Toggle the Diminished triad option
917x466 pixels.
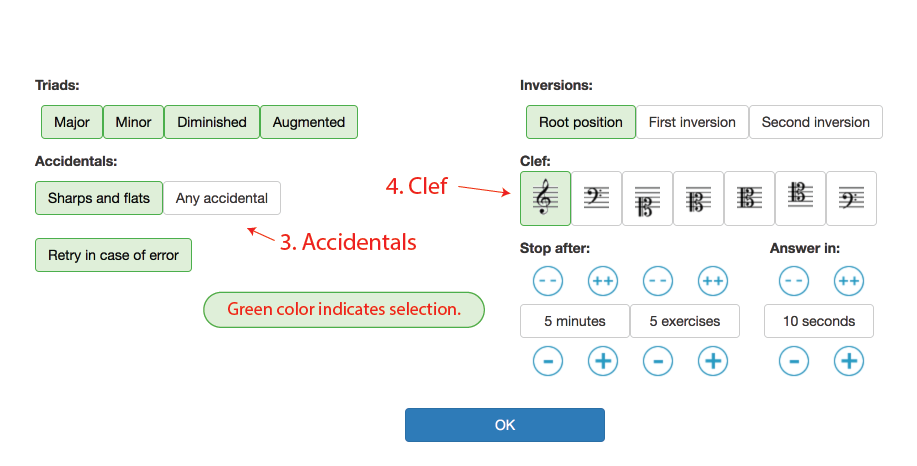212,122
